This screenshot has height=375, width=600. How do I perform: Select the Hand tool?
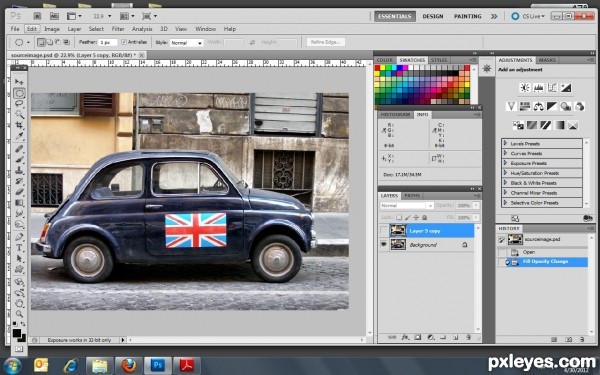19,303
